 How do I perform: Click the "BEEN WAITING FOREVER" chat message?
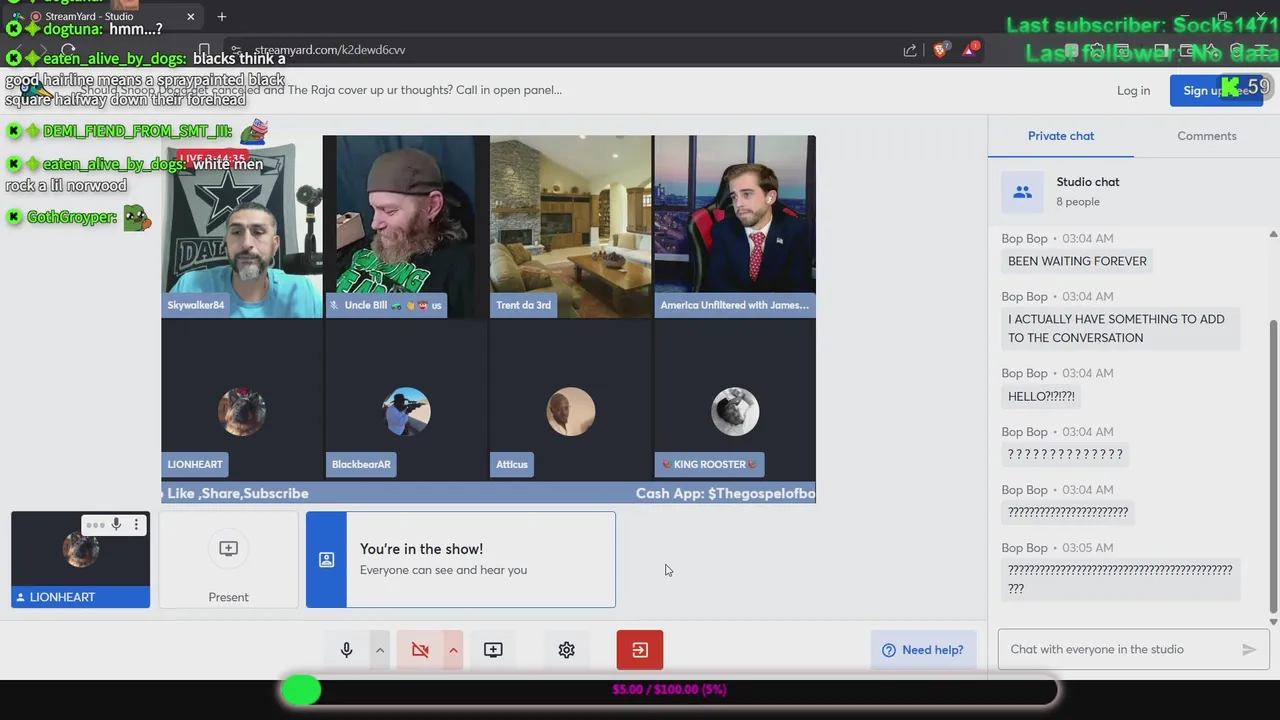coord(1077,261)
